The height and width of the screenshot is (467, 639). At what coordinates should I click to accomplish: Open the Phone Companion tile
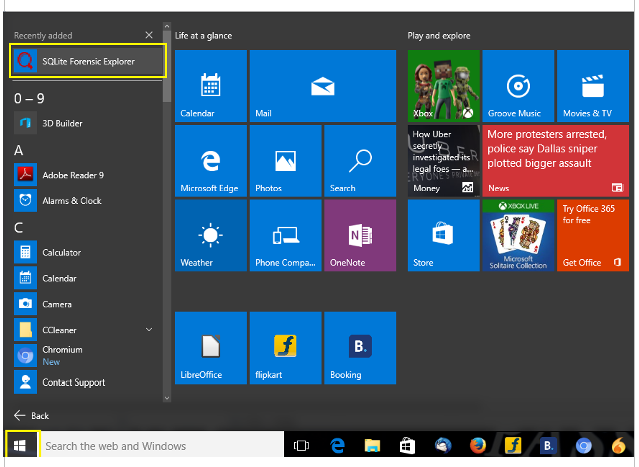point(286,235)
